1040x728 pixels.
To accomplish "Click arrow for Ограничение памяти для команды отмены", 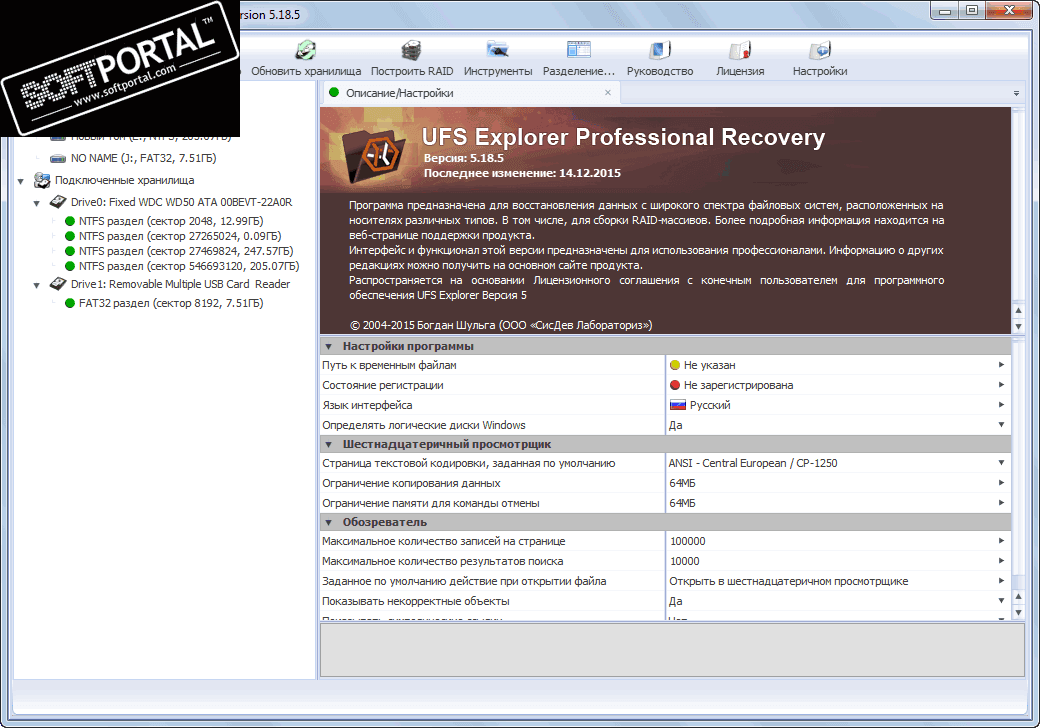I will coord(1002,503).
